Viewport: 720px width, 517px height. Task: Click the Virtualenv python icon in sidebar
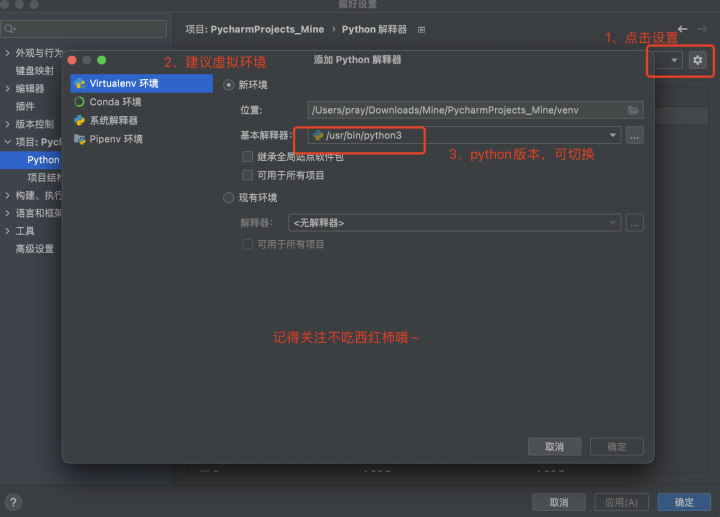click(x=80, y=84)
